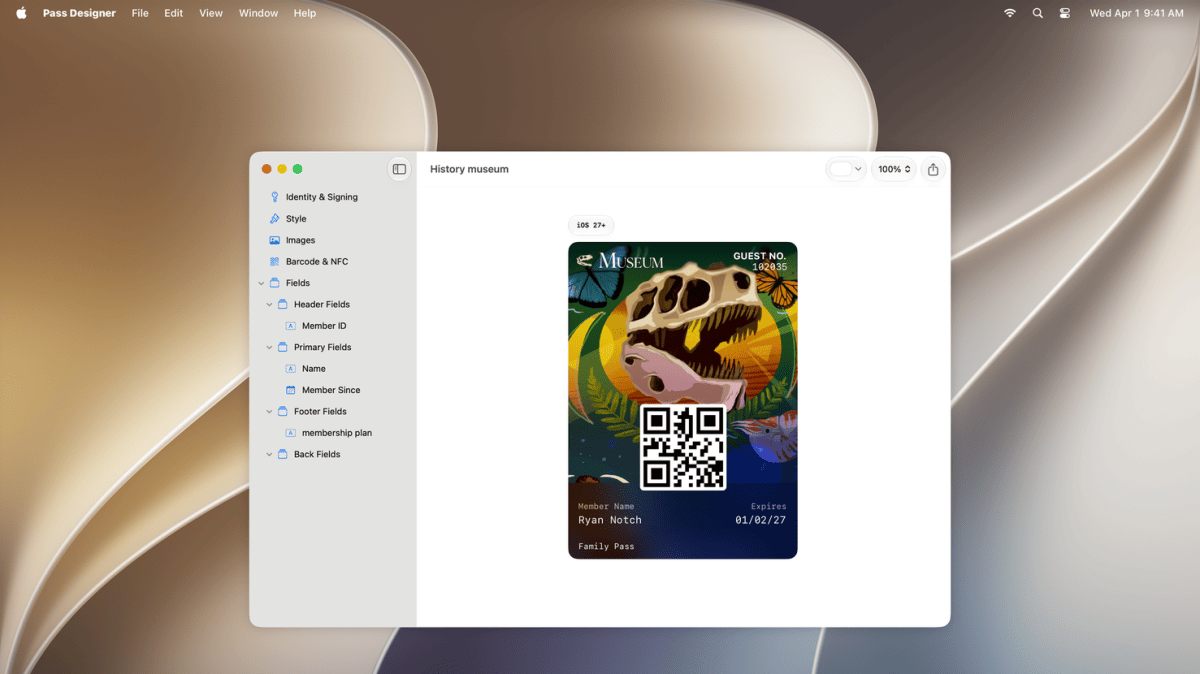Click the Wi-Fi status icon
Image resolution: width=1200 pixels, height=674 pixels.
pyautogui.click(x=1010, y=13)
